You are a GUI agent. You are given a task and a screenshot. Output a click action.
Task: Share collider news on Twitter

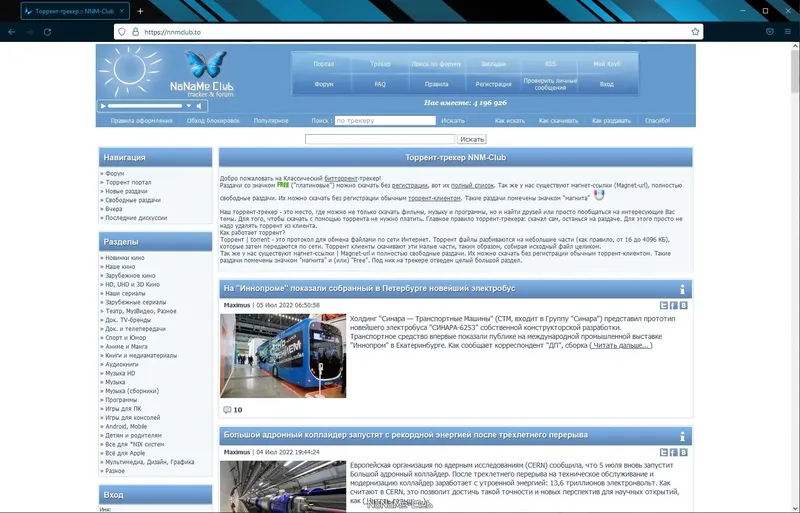click(x=663, y=452)
